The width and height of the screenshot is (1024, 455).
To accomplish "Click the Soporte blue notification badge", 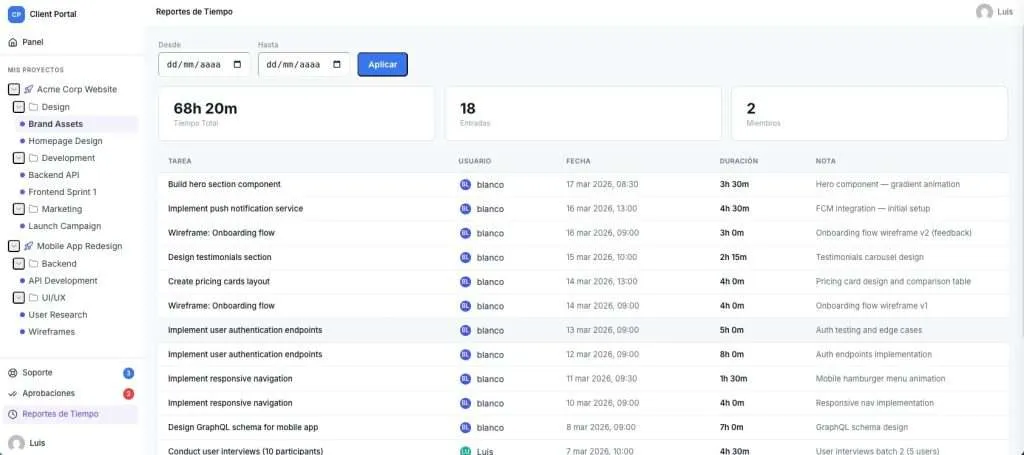I will [129, 373].
